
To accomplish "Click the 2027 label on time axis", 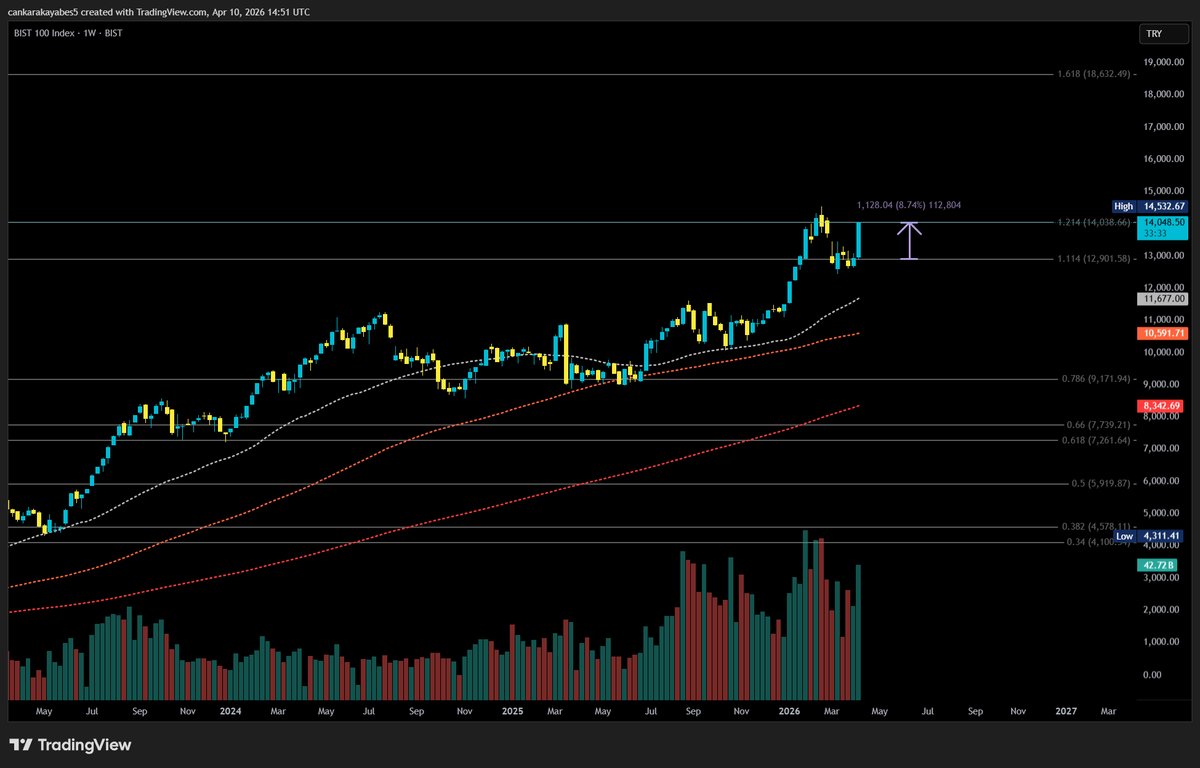I will click(1066, 711).
